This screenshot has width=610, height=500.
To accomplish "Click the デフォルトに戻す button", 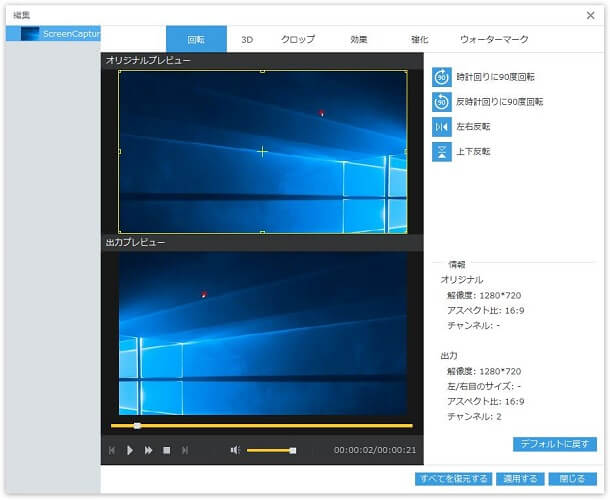I will 555,444.
